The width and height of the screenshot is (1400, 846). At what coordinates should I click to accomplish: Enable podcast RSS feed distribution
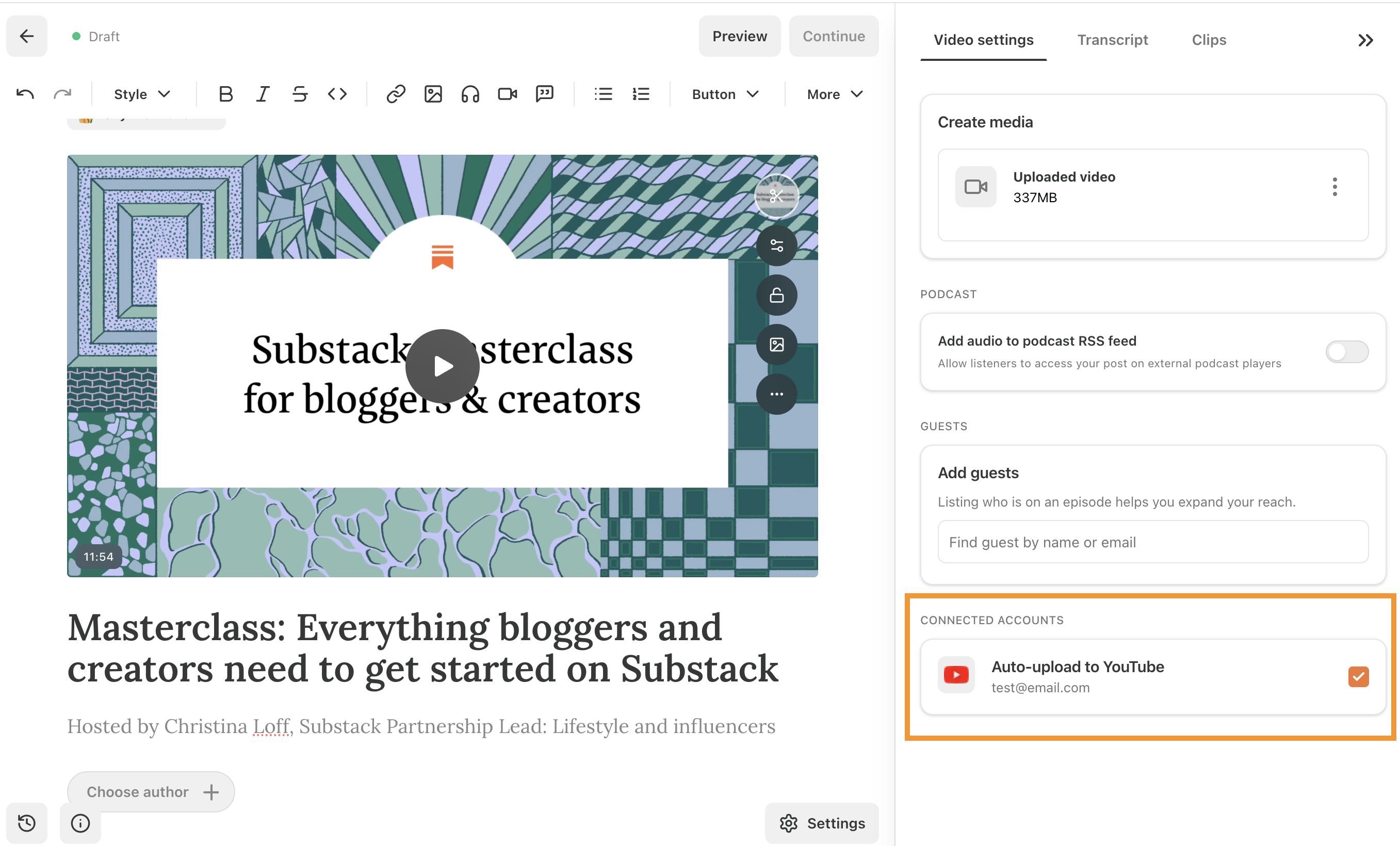tap(1348, 350)
